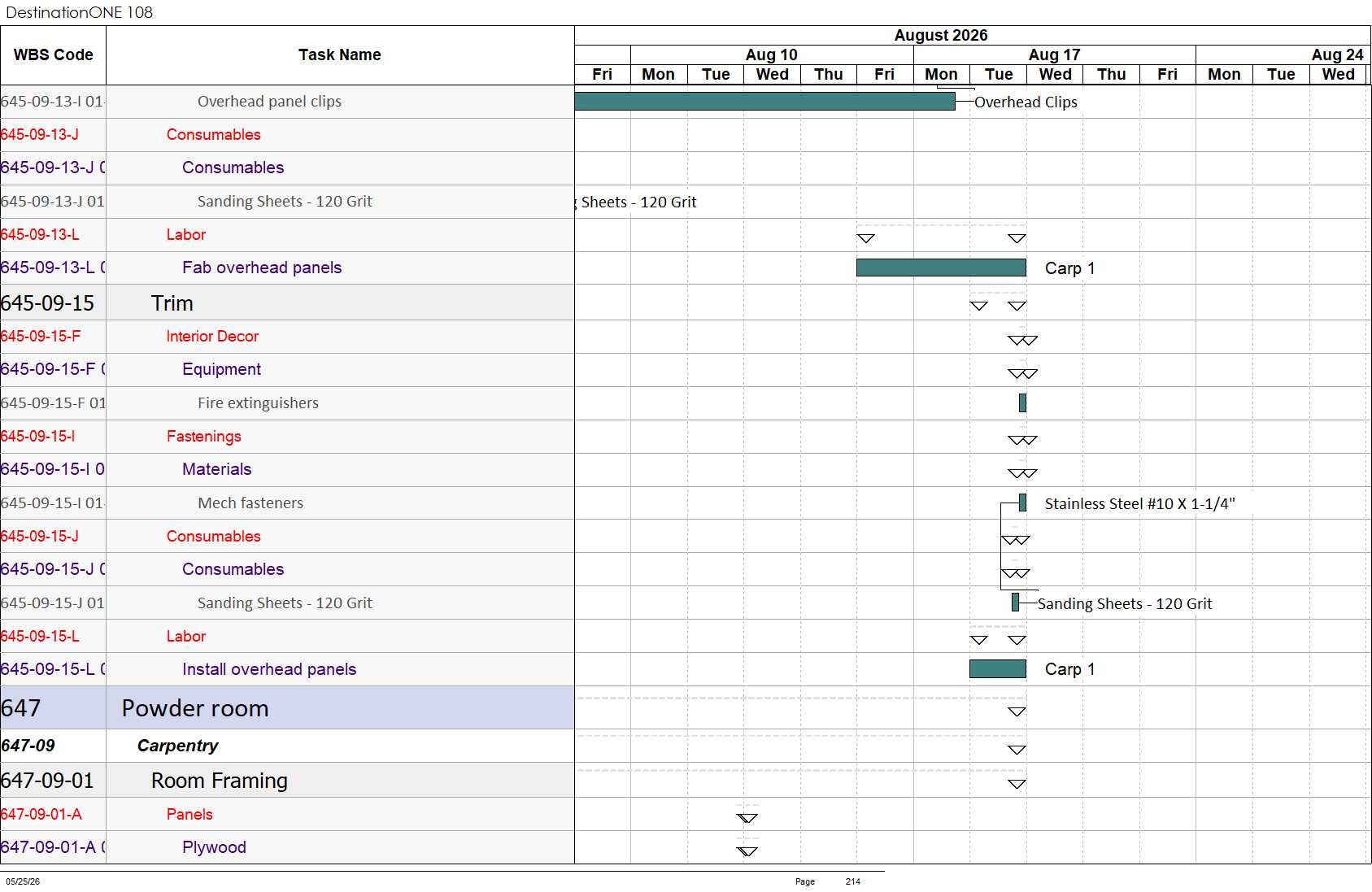Click the Panels summary triangle marker
The width and height of the screenshot is (1372, 892).
click(x=747, y=818)
